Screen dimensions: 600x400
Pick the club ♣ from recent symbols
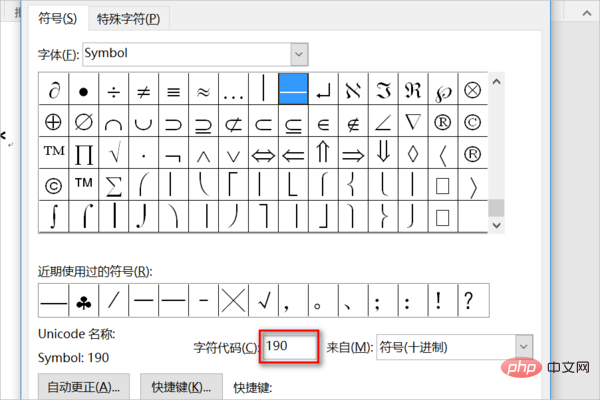tap(83, 298)
